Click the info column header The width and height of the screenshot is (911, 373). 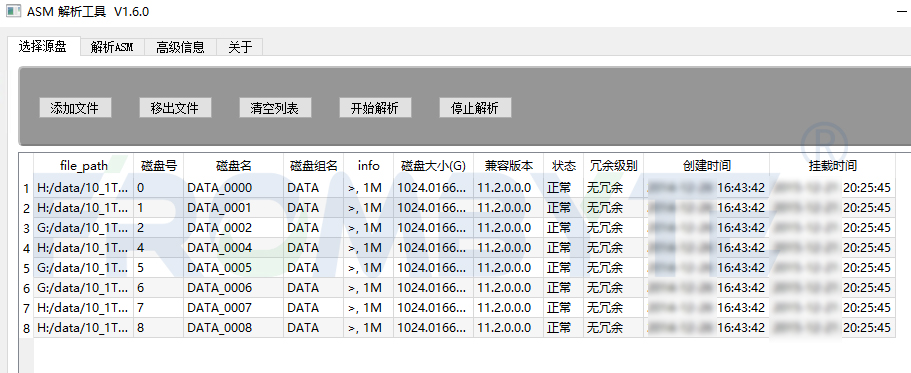pos(368,166)
